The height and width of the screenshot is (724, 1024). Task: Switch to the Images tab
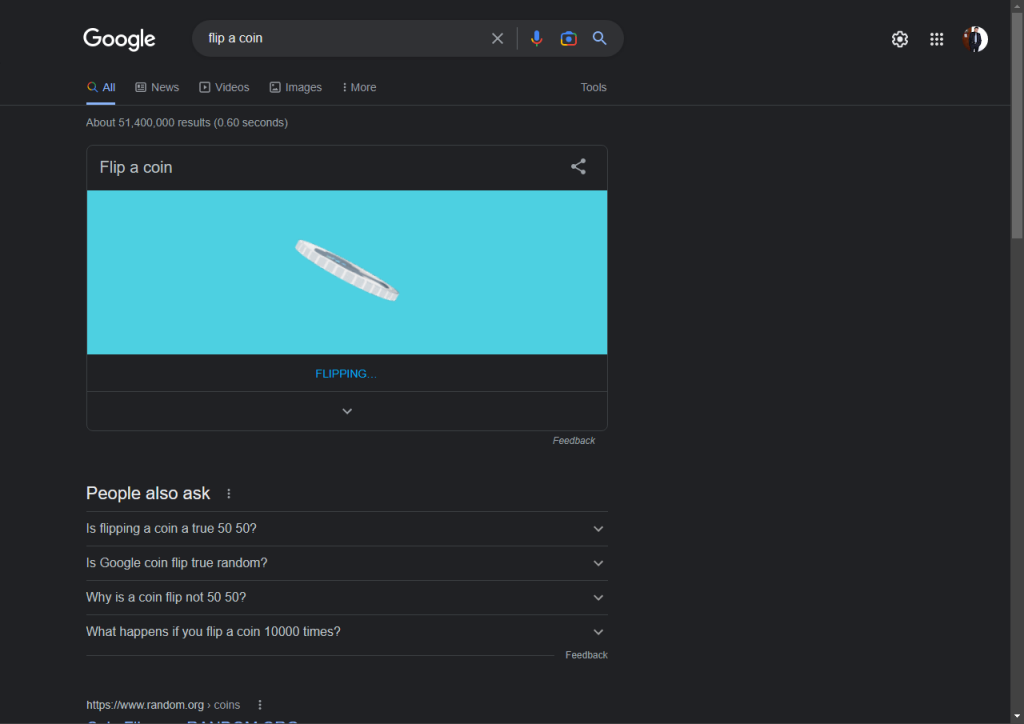(295, 87)
